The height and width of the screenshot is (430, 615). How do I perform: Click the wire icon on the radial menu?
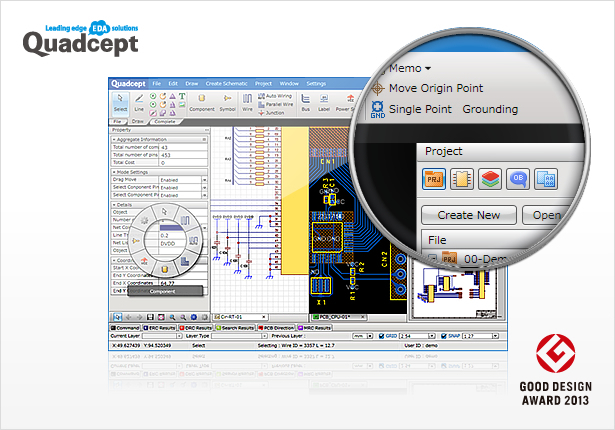pos(185,220)
